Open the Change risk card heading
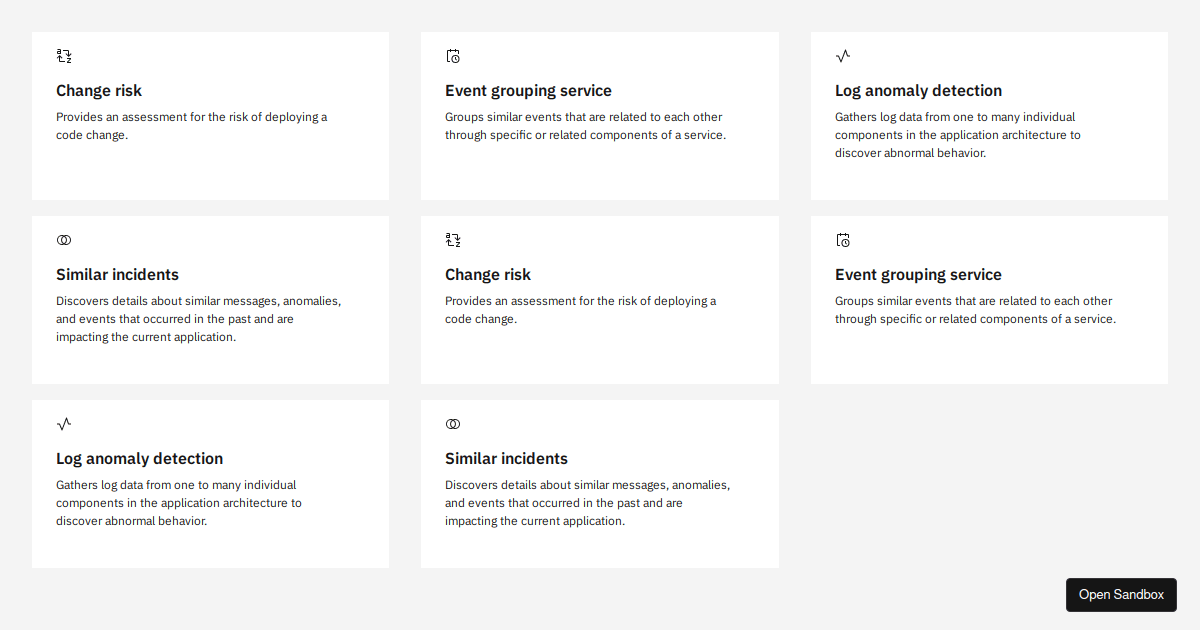The width and height of the screenshot is (1200, 630). 99,90
